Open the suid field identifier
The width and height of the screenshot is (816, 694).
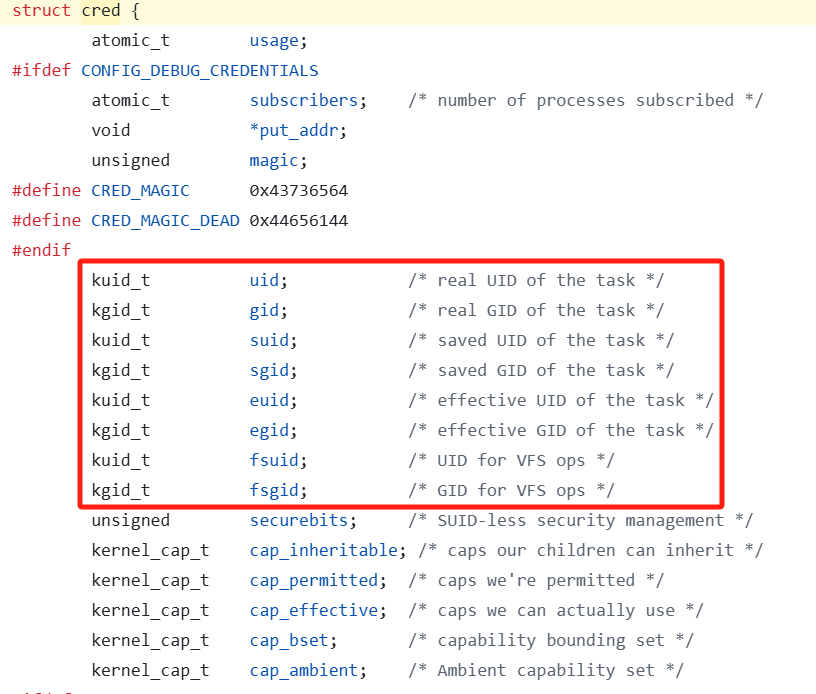(269, 340)
